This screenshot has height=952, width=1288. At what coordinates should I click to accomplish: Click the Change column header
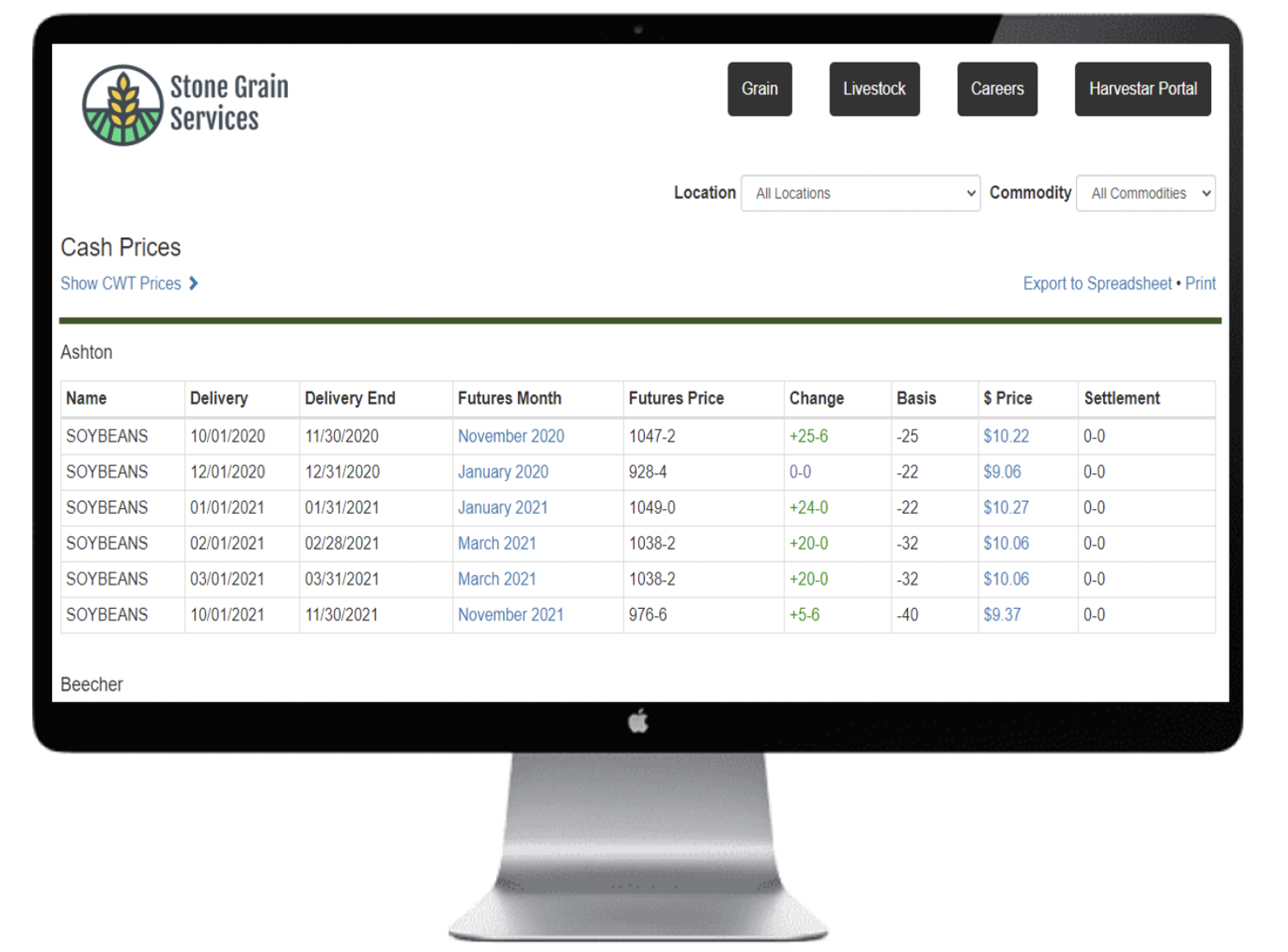pyautogui.click(x=816, y=398)
